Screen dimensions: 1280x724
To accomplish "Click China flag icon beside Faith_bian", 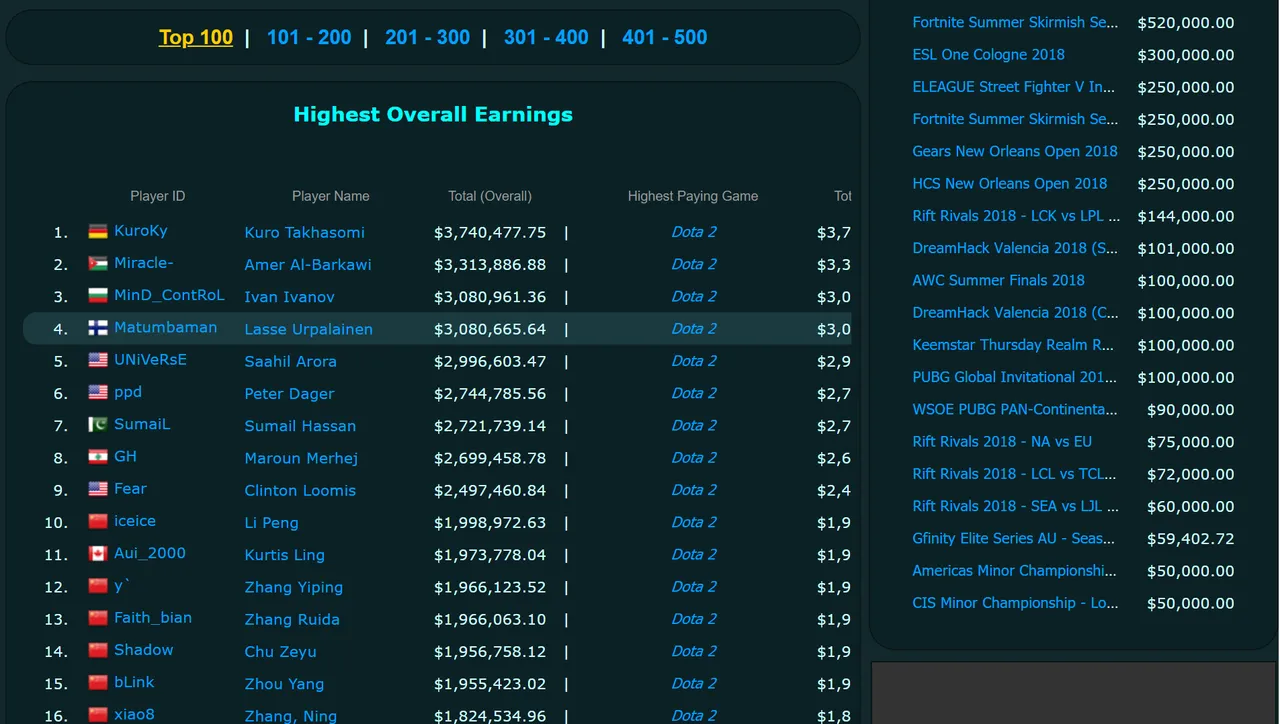I will point(98,618).
